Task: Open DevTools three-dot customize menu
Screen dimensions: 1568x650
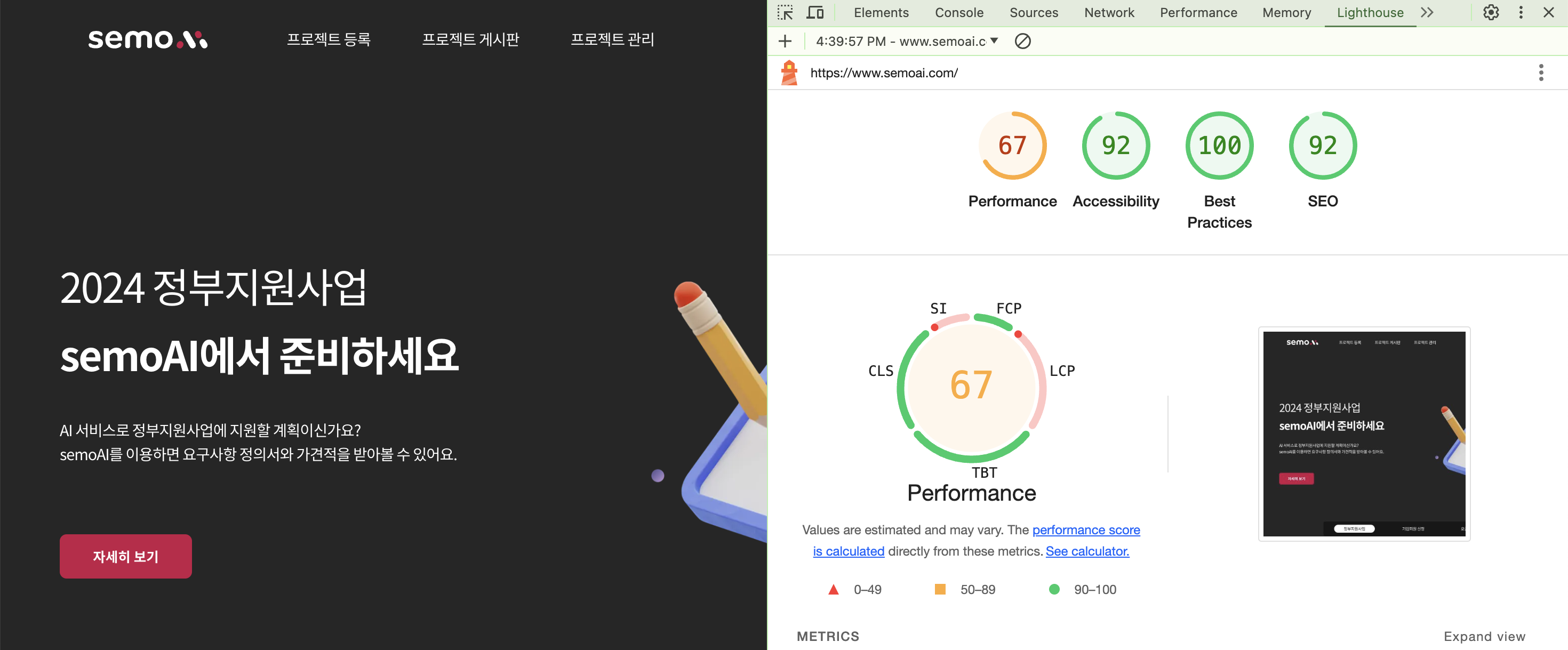Action: (x=1521, y=13)
